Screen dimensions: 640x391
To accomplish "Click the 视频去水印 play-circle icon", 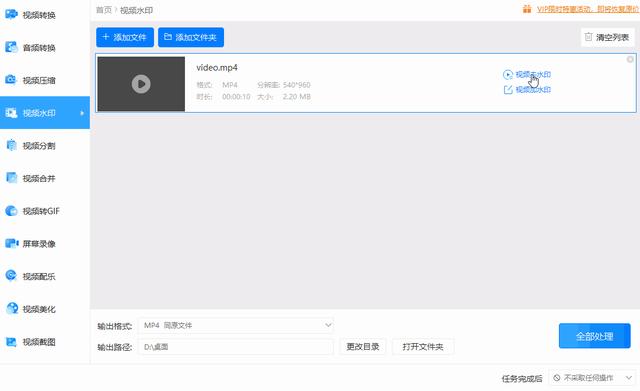I will point(508,75).
